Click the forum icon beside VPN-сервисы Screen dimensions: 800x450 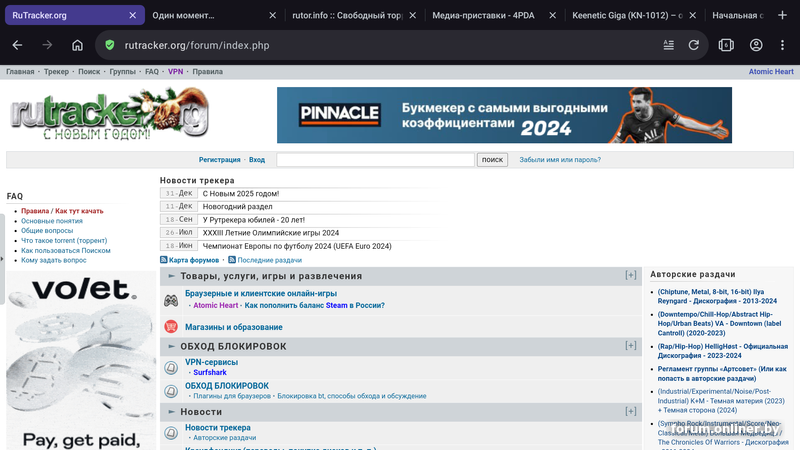tap(171, 367)
